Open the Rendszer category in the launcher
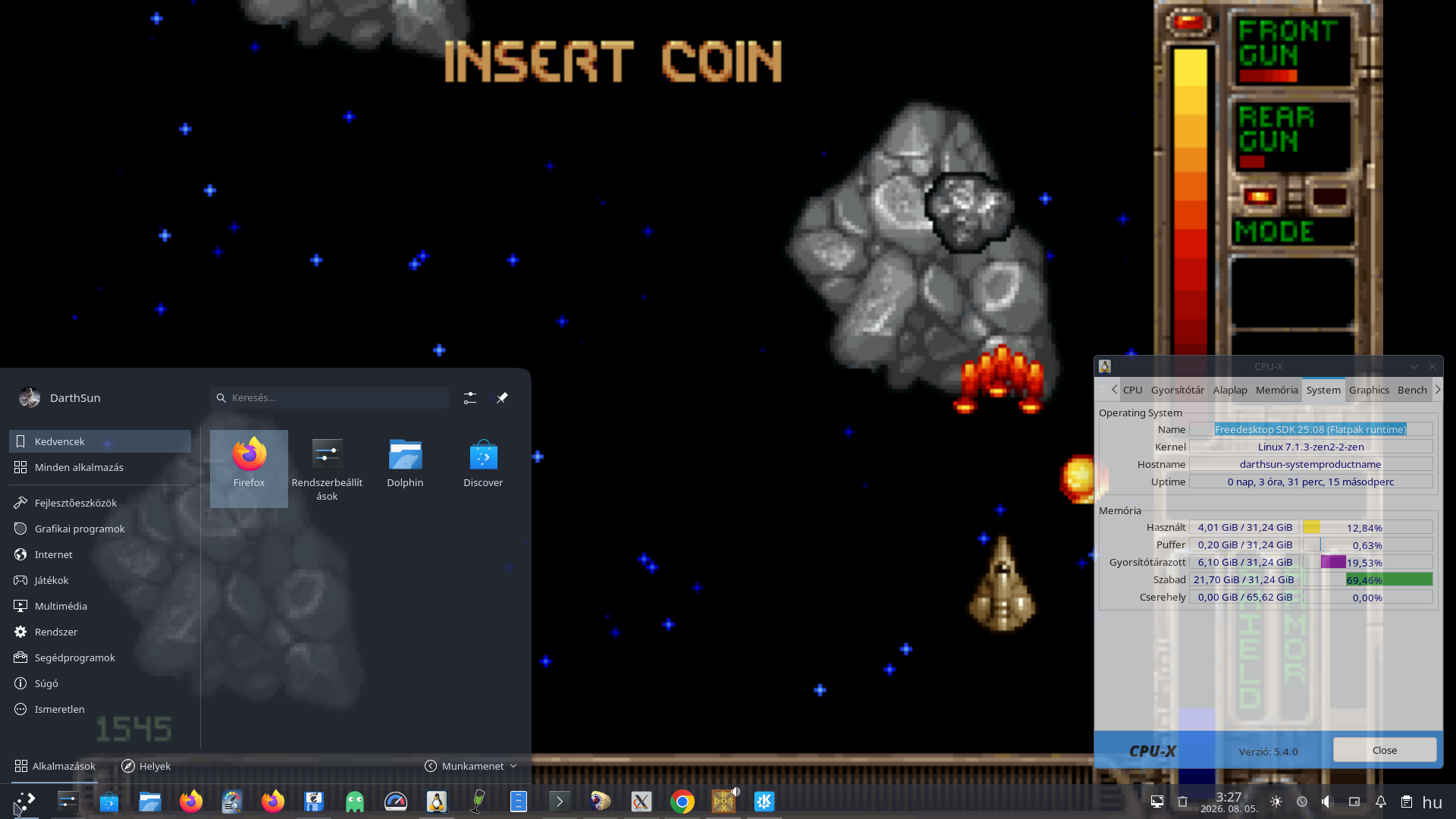Image resolution: width=1456 pixels, height=819 pixels. (100, 632)
